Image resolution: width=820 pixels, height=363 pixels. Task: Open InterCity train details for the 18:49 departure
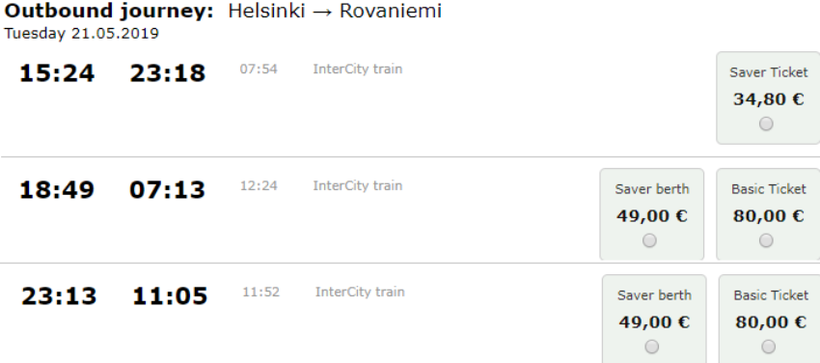point(358,186)
